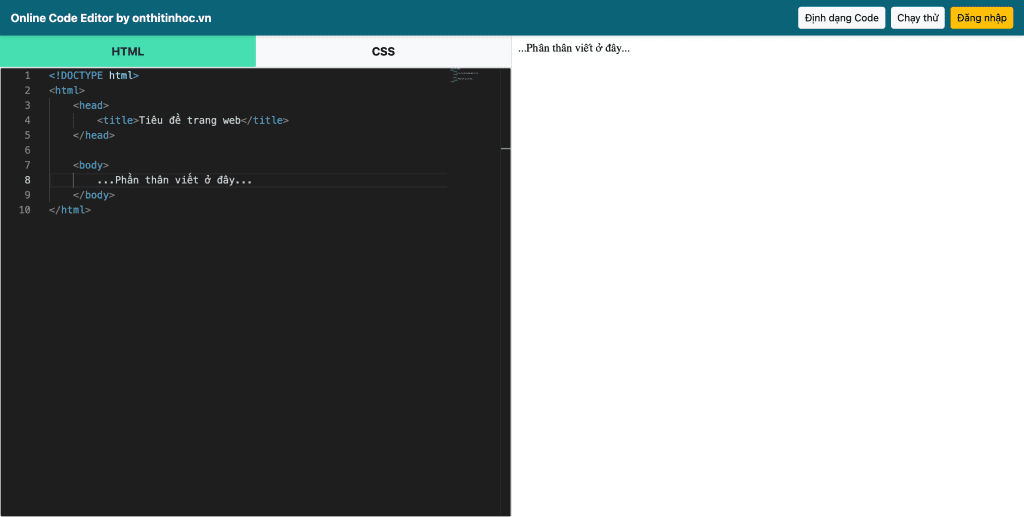Click the '...Phần thân viết ở đây...' code line

[175, 180]
